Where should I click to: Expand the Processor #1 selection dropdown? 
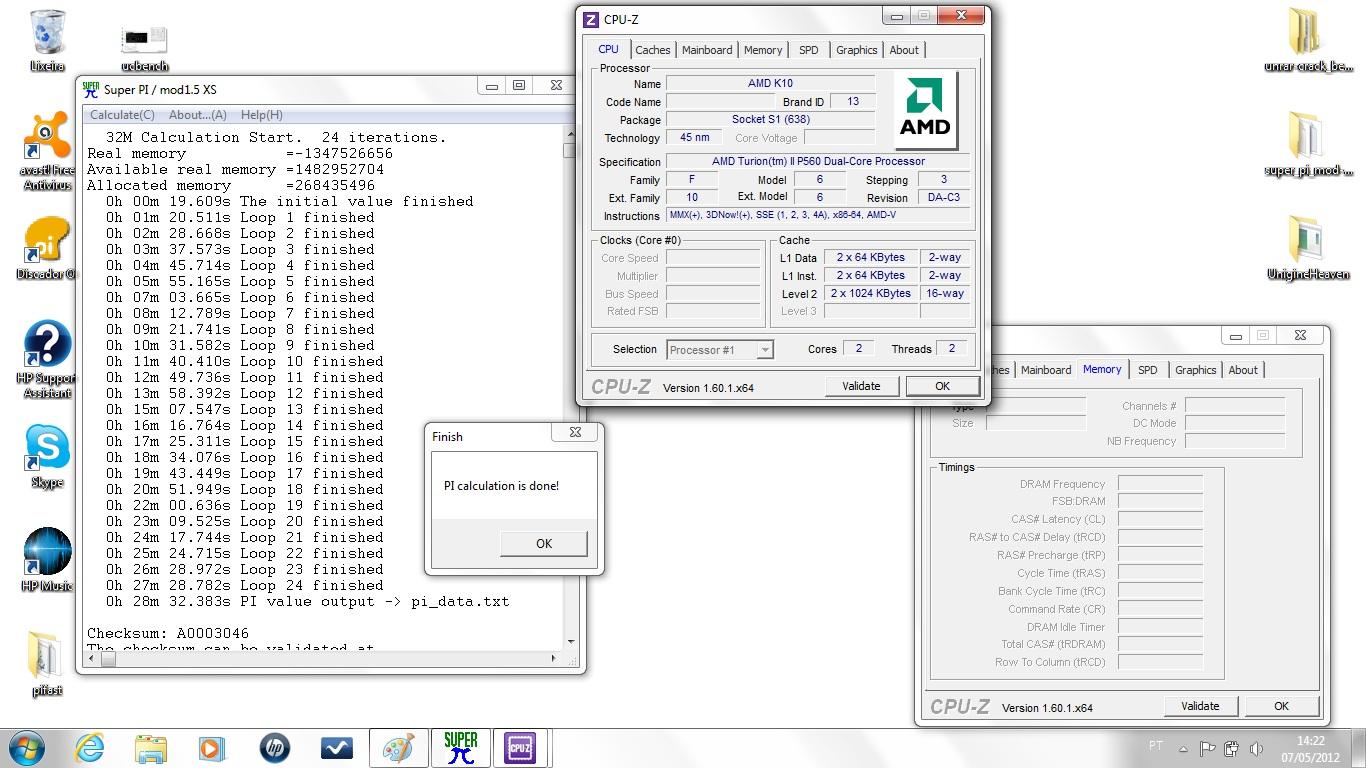point(765,350)
